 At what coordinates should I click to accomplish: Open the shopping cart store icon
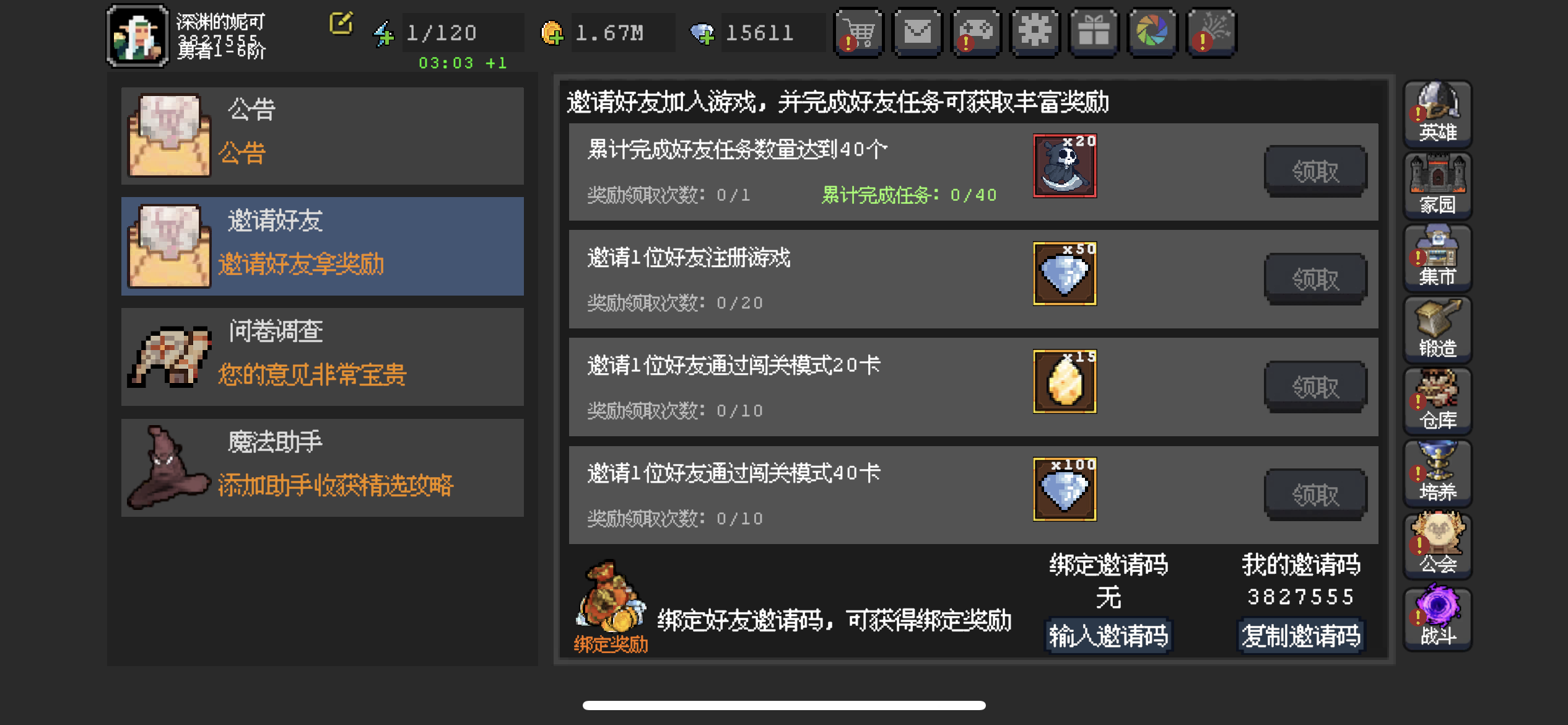pos(858,32)
